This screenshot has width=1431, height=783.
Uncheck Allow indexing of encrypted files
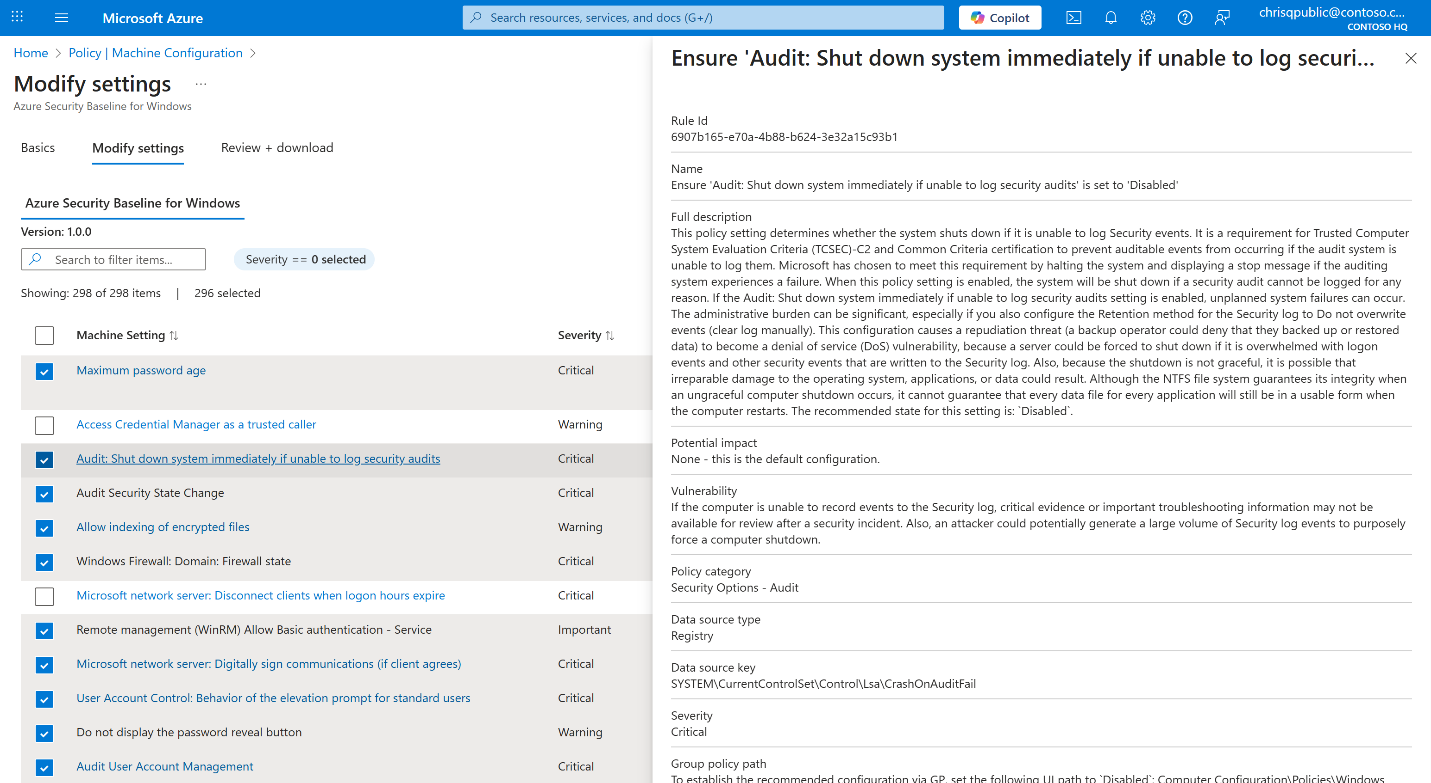coord(44,528)
